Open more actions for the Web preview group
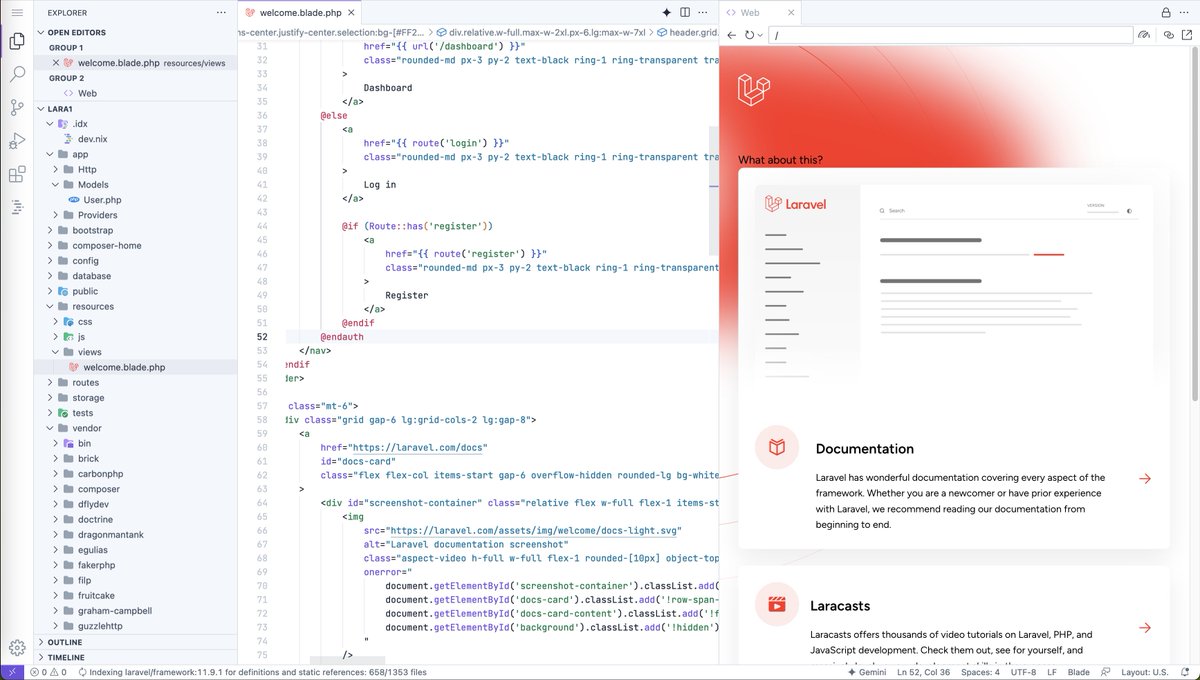This screenshot has height=680, width=1200. [x=1185, y=13]
